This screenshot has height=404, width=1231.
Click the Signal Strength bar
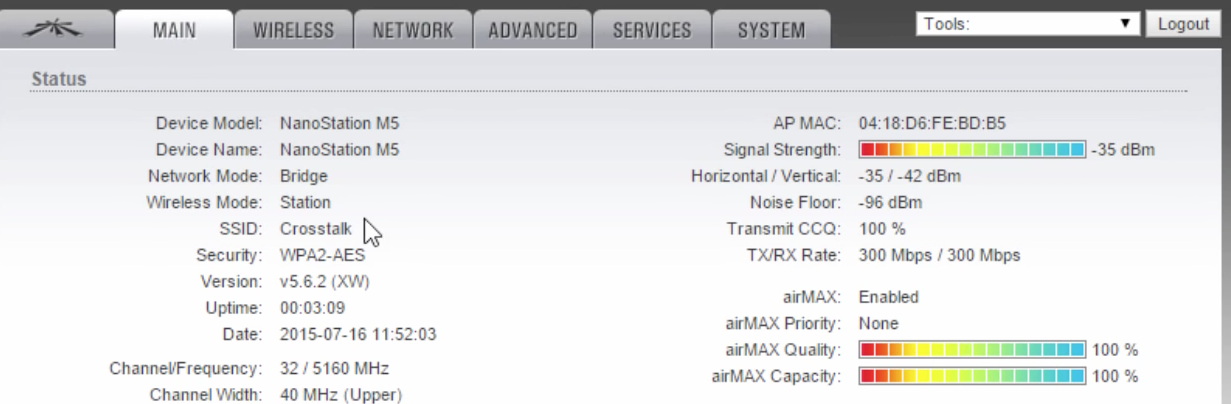point(972,150)
